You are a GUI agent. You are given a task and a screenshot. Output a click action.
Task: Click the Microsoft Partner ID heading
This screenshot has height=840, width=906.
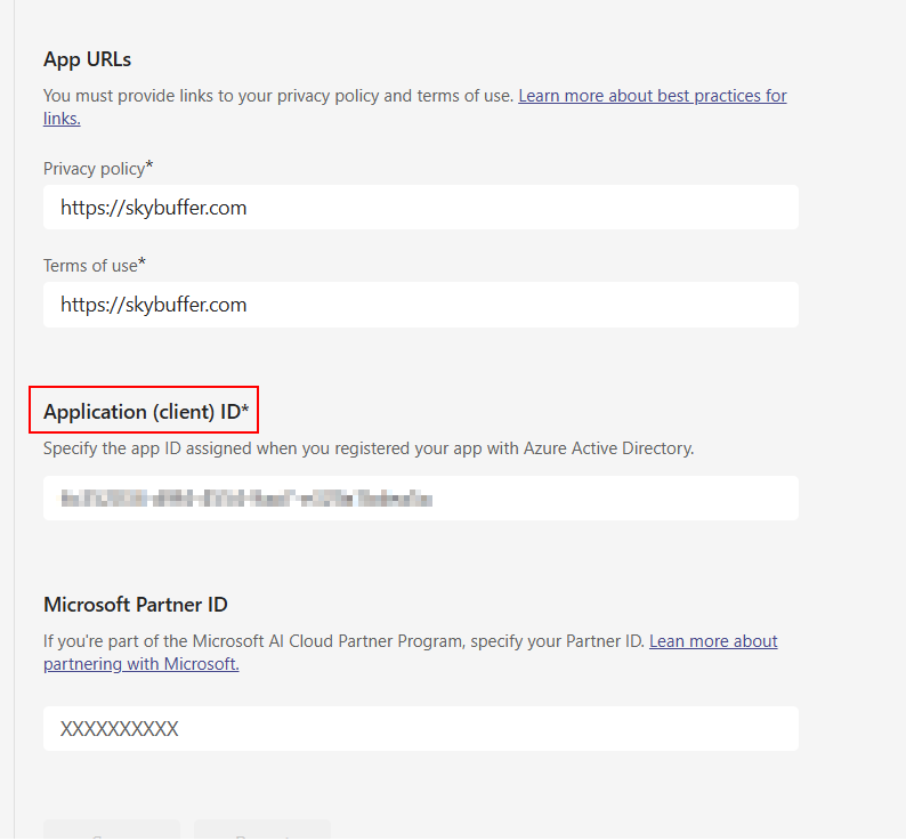(135, 604)
